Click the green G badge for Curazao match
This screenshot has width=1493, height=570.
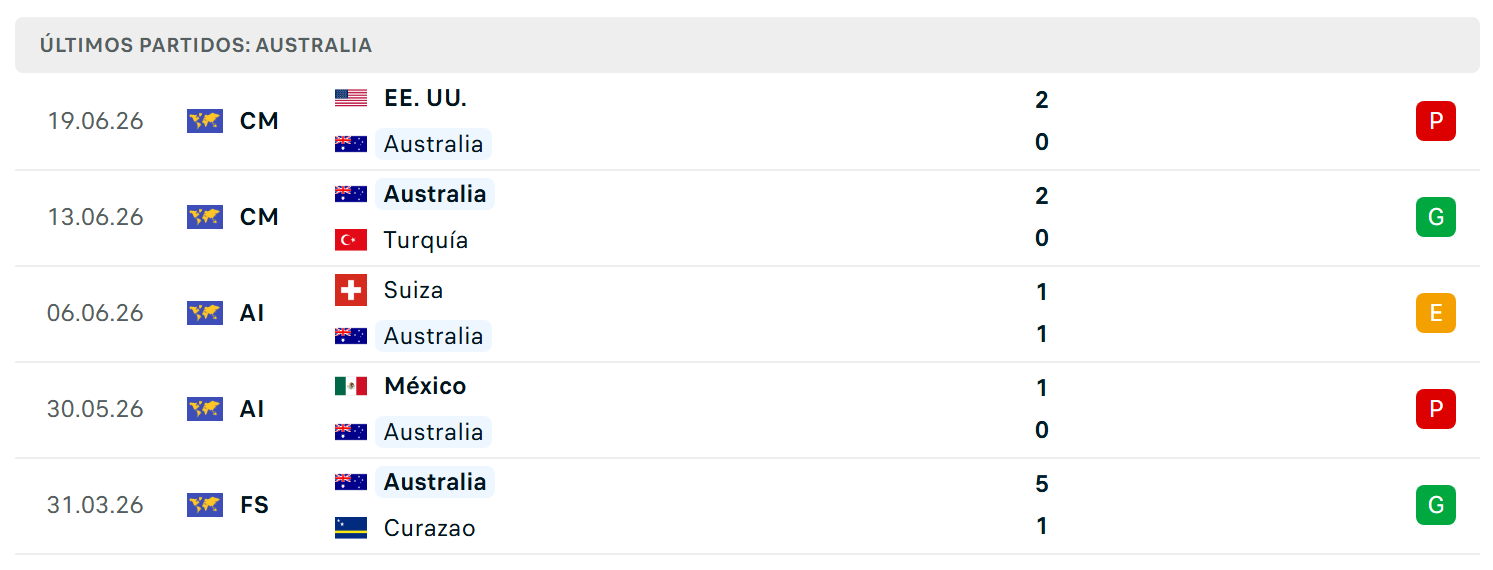1436,505
